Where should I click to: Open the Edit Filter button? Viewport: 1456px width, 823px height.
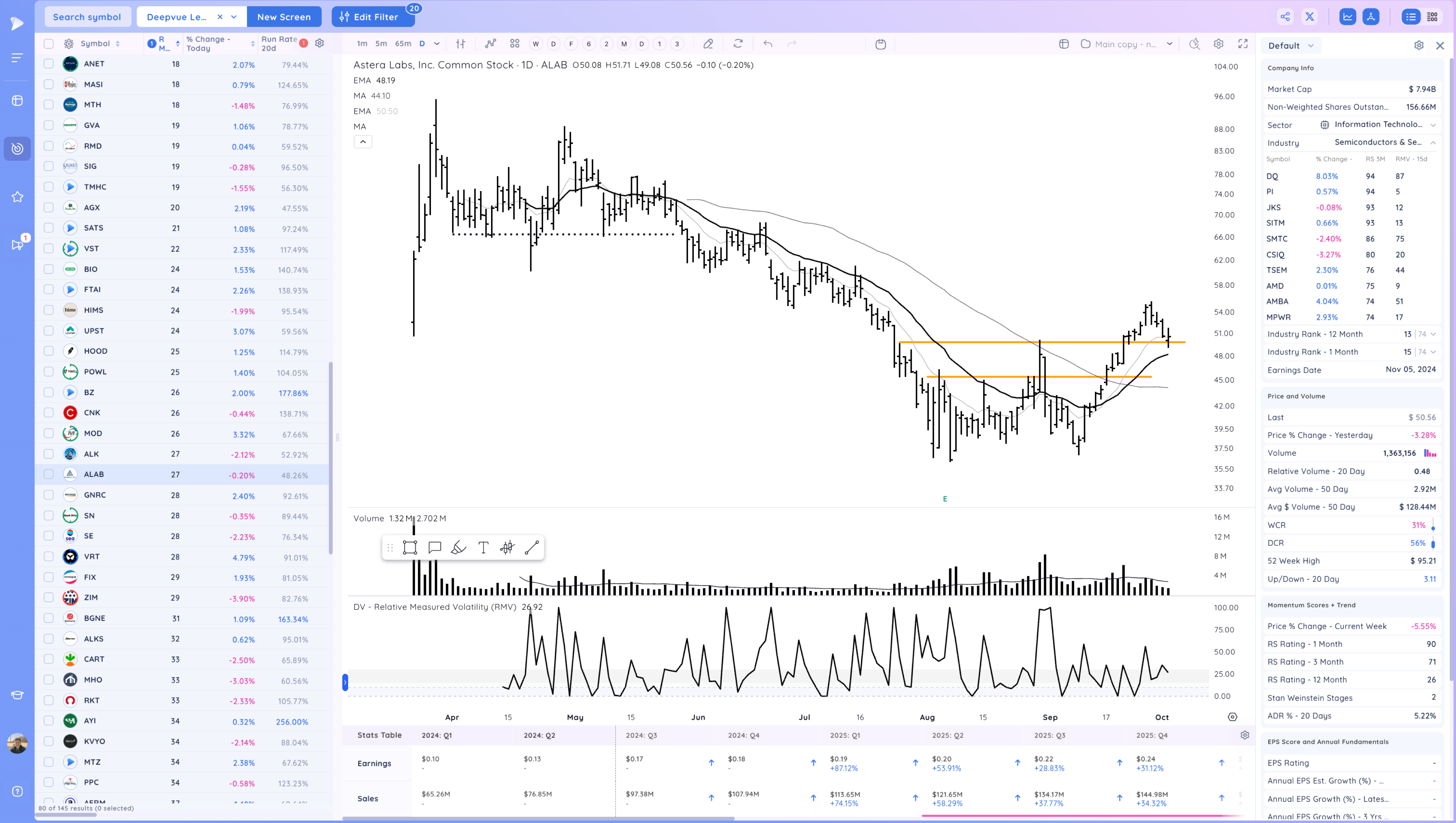tap(373, 17)
